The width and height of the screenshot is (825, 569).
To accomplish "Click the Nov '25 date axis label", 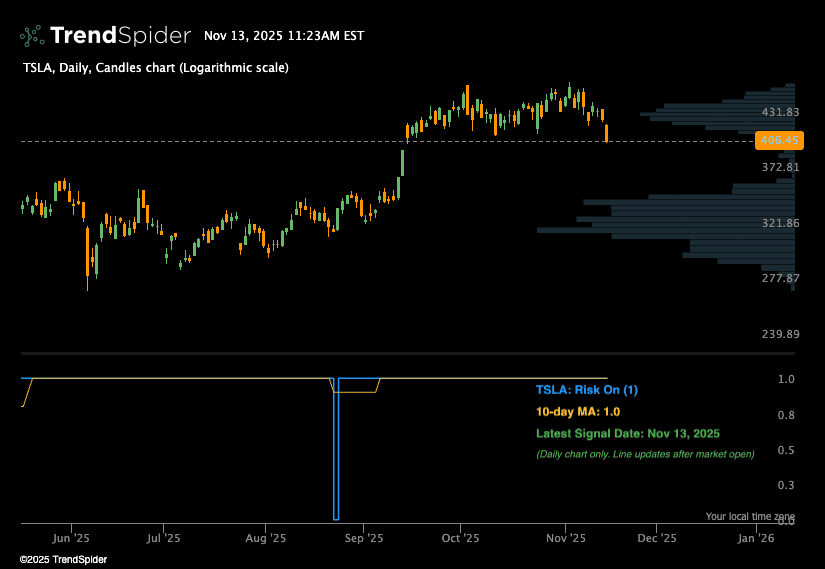I will coord(566,537).
